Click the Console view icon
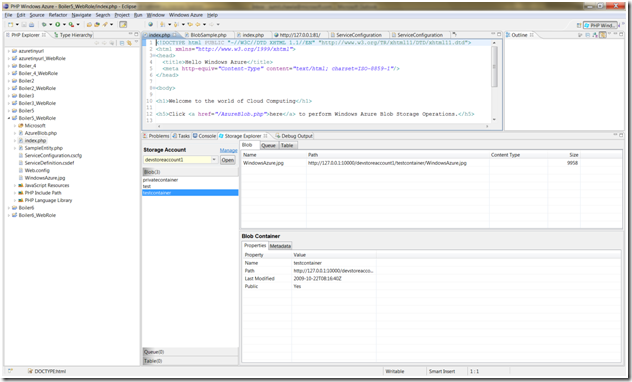The width and height of the screenshot is (632, 382). [x=195, y=136]
